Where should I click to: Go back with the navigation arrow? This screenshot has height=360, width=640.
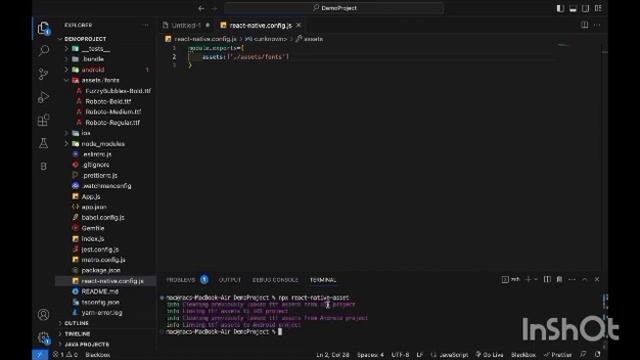(201, 8)
